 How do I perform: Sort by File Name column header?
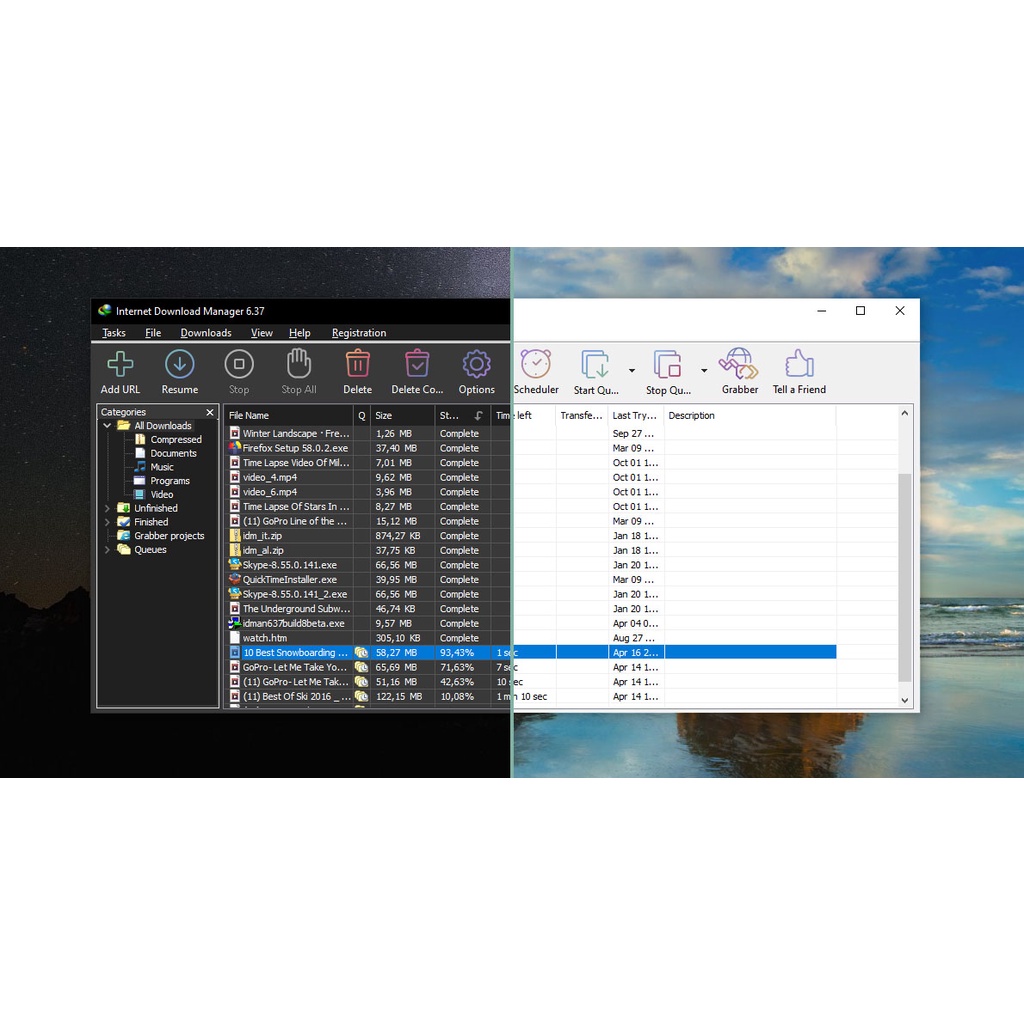coord(289,415)
